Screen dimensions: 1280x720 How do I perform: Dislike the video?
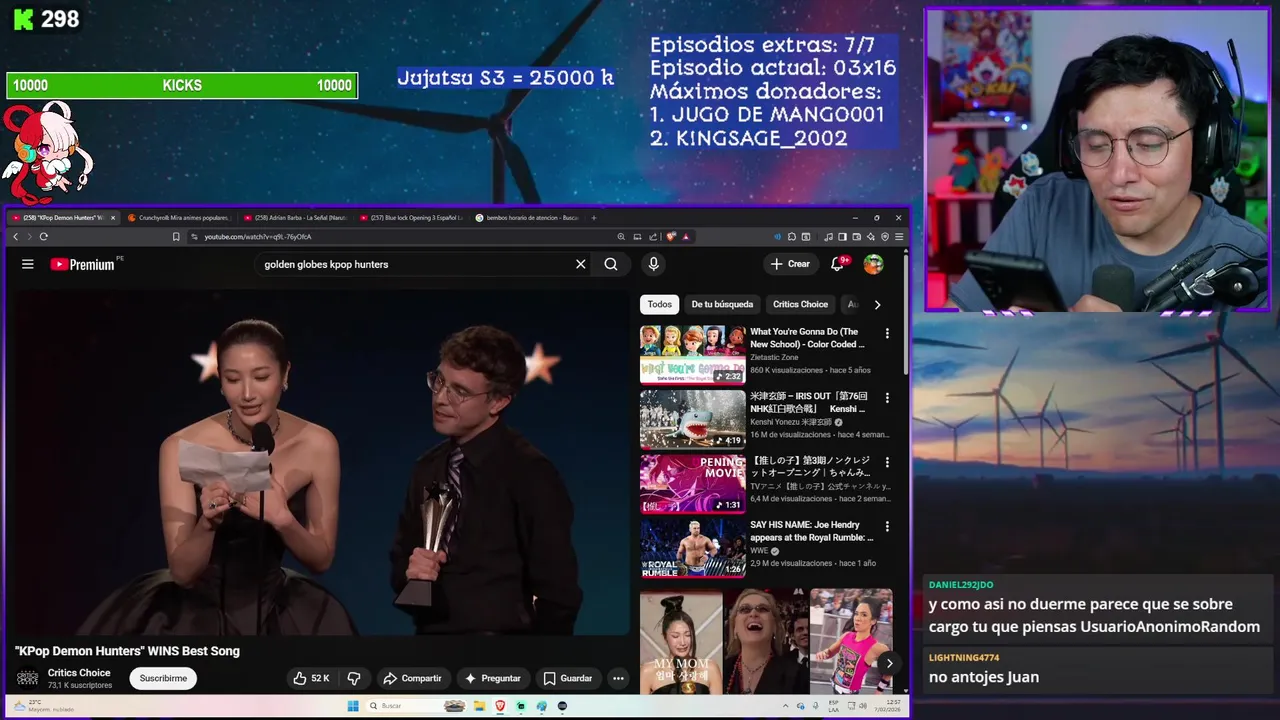(353, 678)
